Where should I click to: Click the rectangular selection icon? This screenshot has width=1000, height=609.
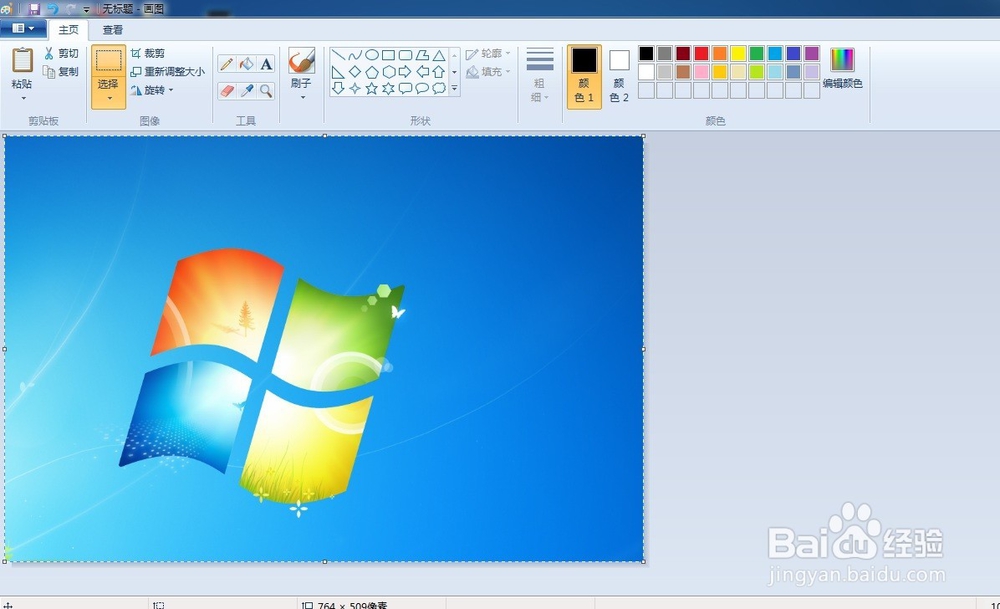[x=108, y=61]
